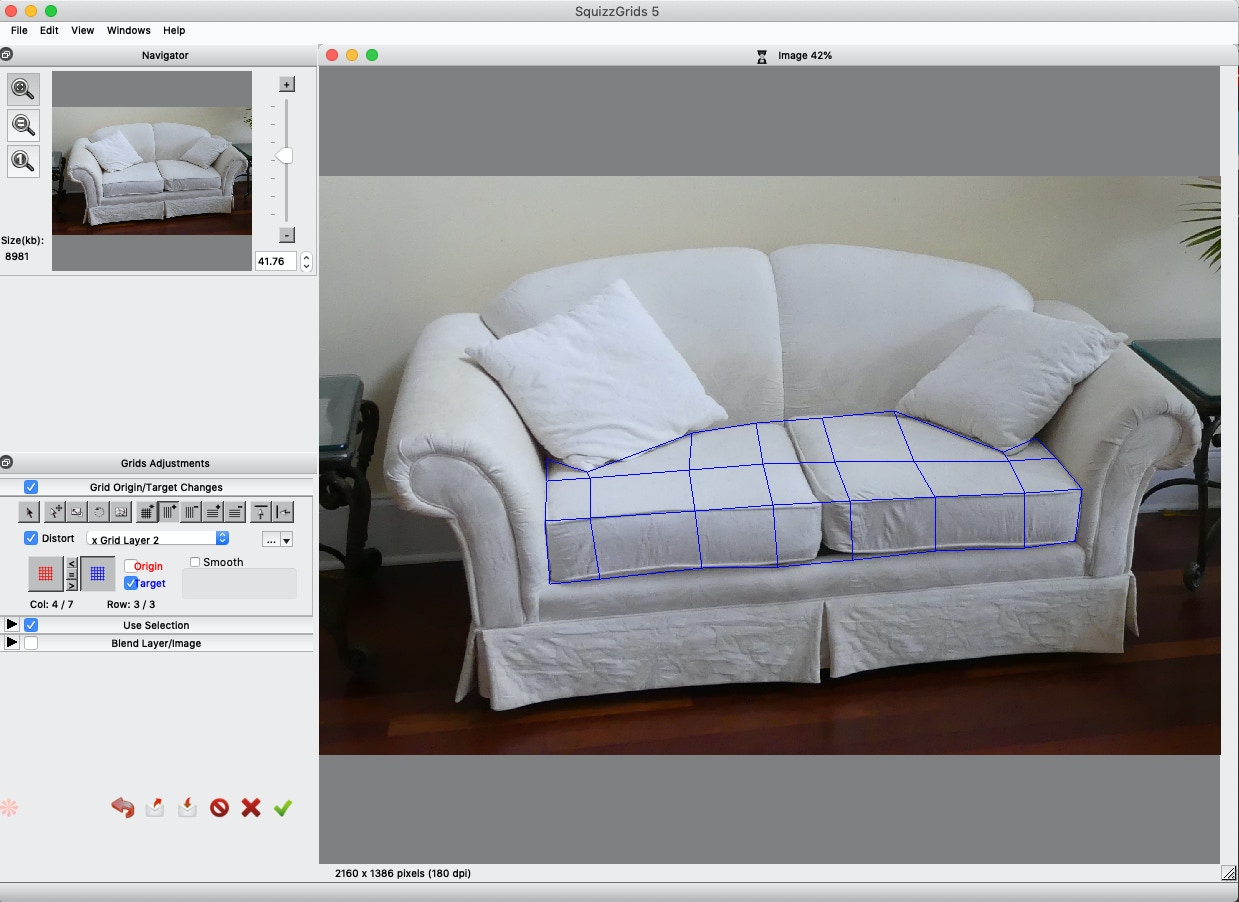This screenshot has width=1239, height=902.
Task: Click the Navigator zoom slider handle
Action: (x=284, y=155)
